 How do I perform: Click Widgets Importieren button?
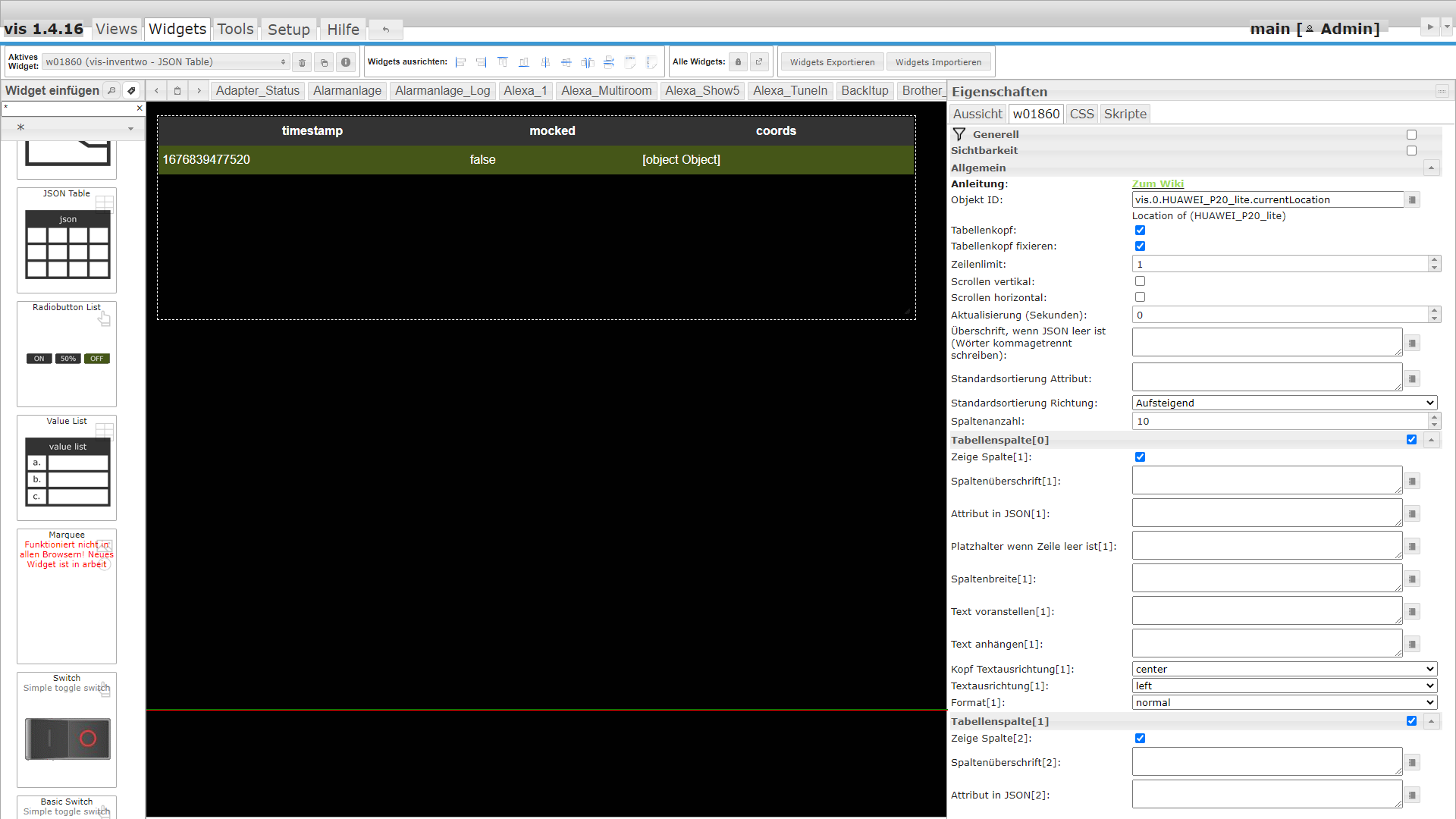[938, 62]
